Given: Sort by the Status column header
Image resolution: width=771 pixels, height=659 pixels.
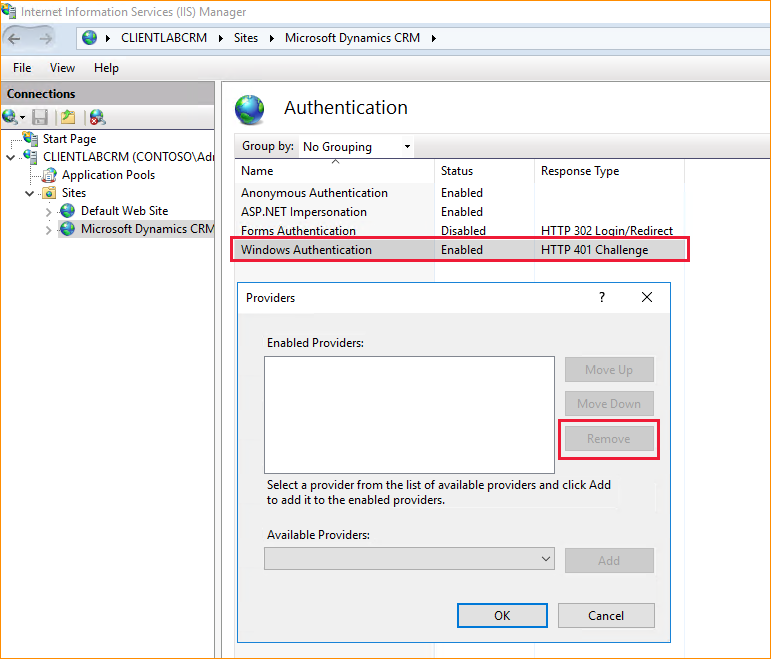Looking at the screenshot, I should 484,171.
